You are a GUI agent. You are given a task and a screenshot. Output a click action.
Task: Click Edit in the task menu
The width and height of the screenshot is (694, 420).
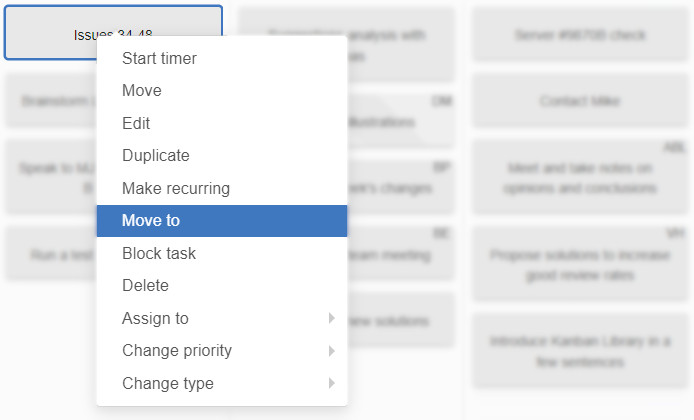point(136,124)
